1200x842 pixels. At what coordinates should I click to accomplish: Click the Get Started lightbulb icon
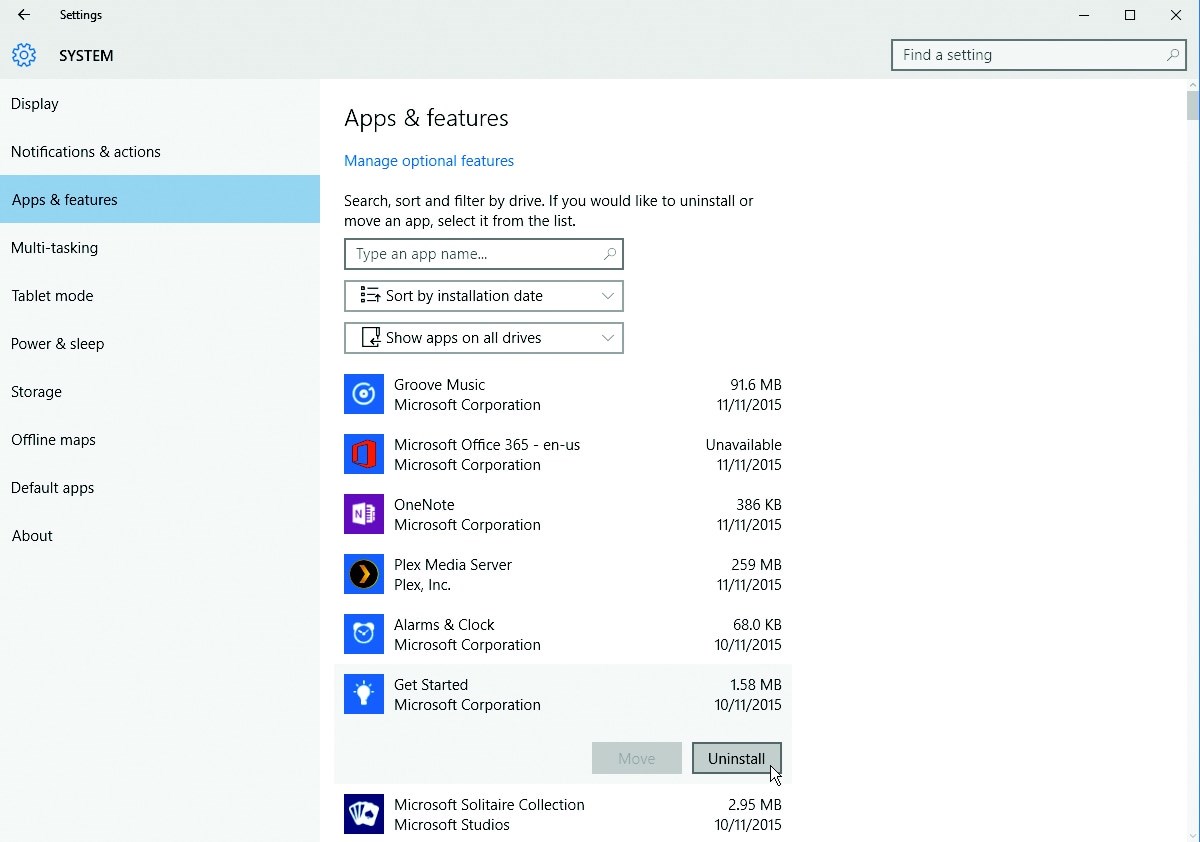pos(364,694)
